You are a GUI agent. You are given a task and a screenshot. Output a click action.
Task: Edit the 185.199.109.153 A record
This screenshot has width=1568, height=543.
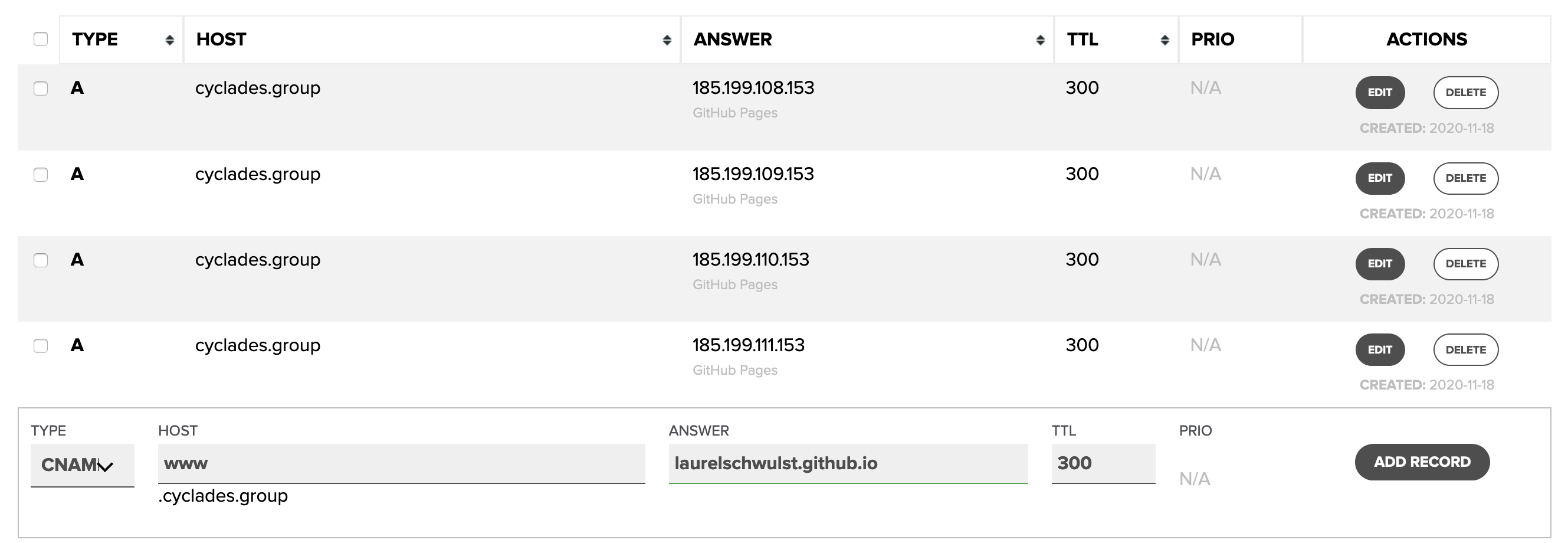click(x=1379, y=178)
